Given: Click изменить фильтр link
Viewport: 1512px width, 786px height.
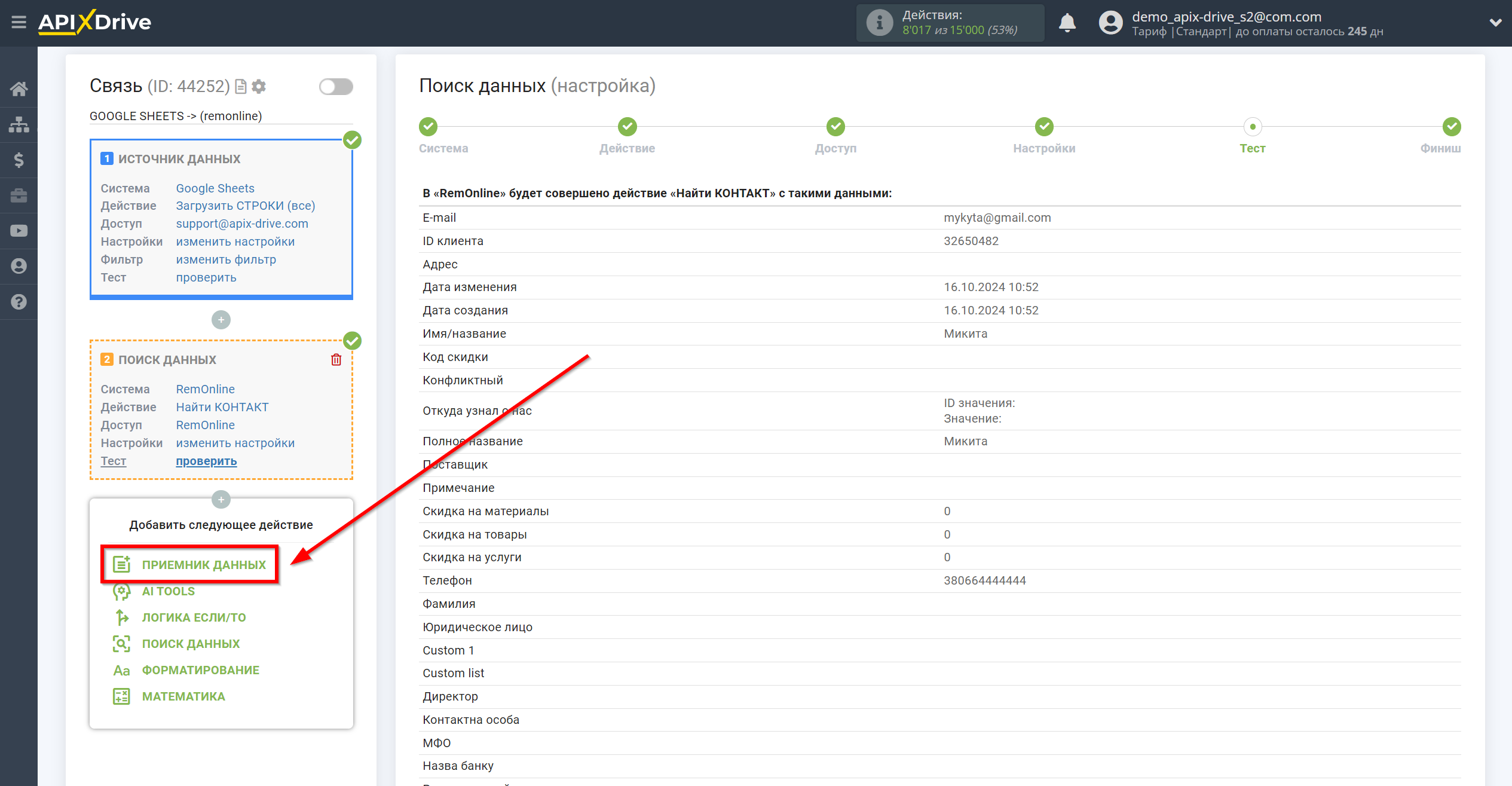Looking at the screenshot, I should [x=226, y=259].
